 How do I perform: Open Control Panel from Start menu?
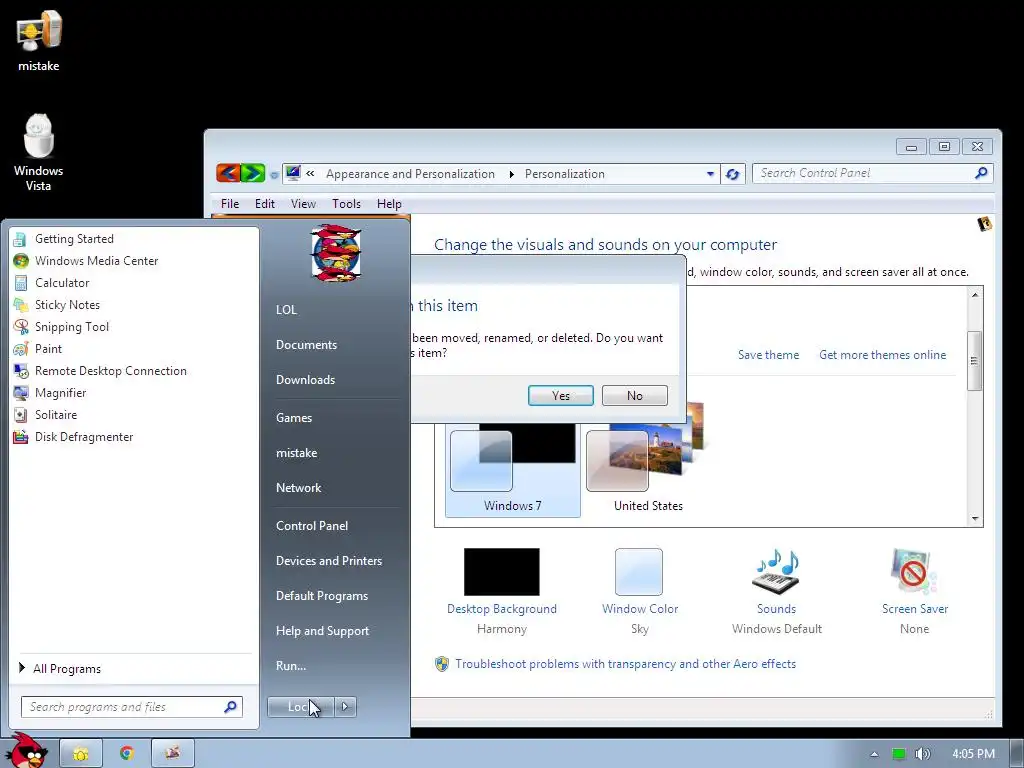coord(312,526)
